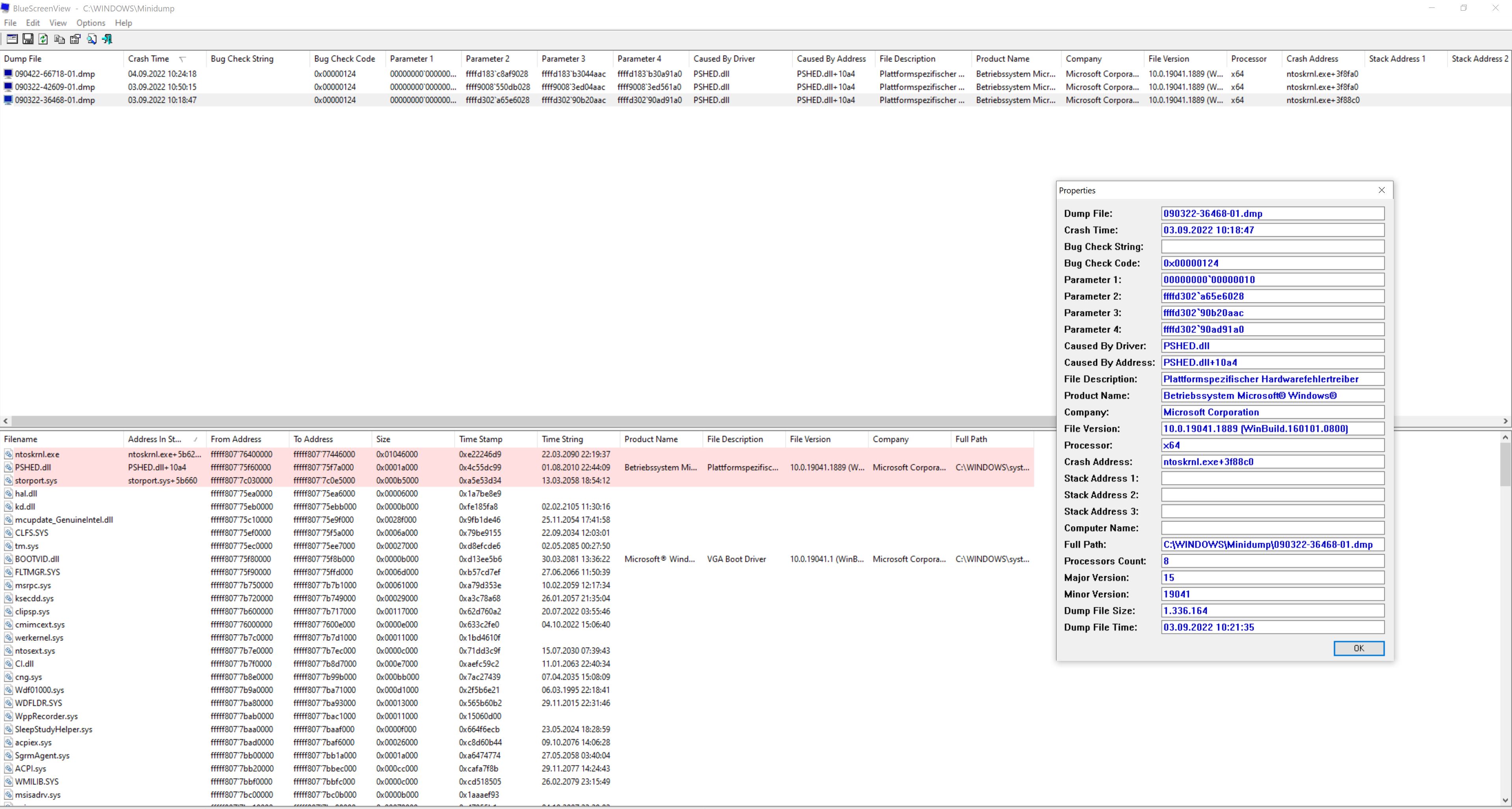Viewport: 1512px width, 809px height.
Task: Click the Save Selected Items floppy icon
Action: pyautogui.click(x=28, y=39)
